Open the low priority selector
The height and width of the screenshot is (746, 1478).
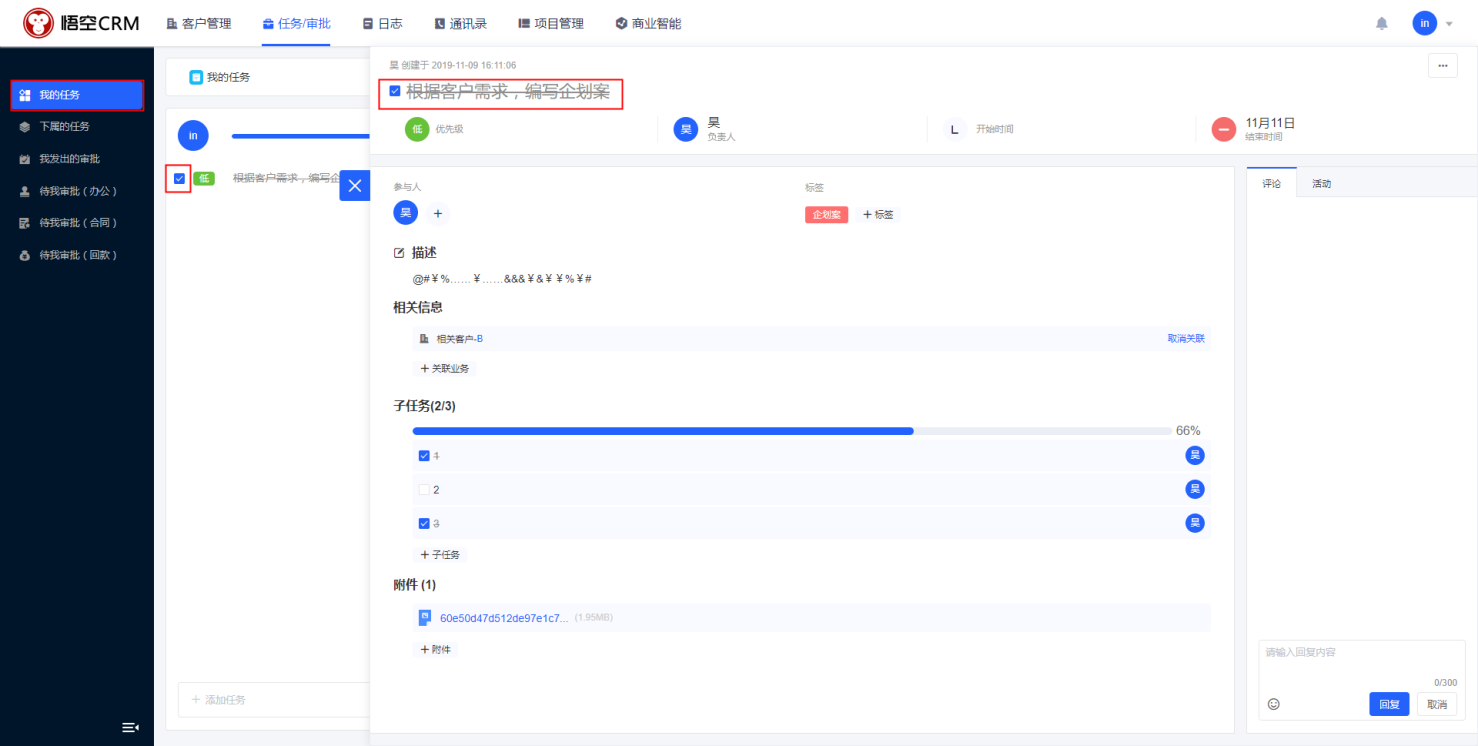(x=417, y=129)
